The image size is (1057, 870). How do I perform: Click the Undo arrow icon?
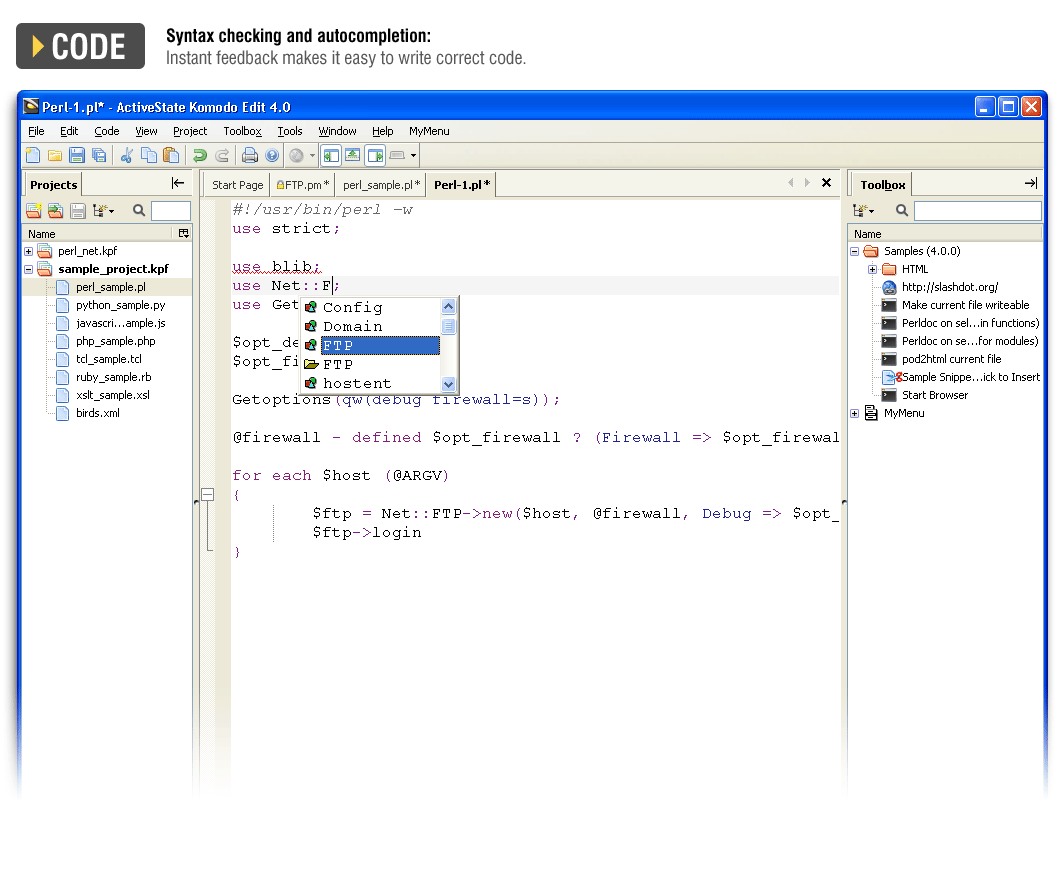pos(200,155)
